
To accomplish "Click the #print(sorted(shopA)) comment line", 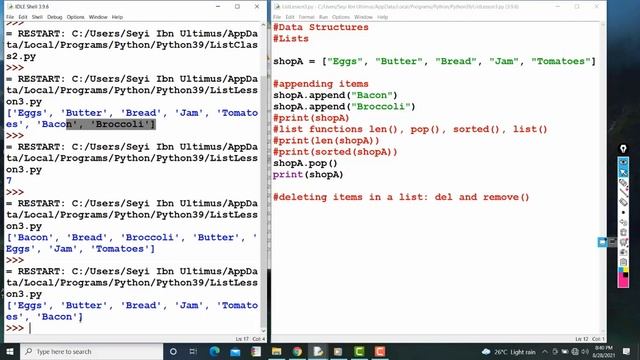I will (335, 152).
